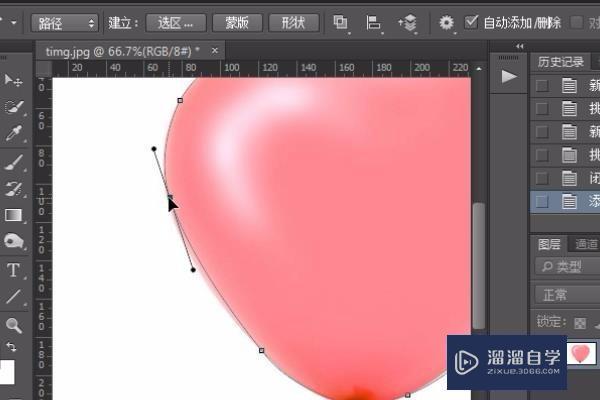
Task: Click the vertical canvas scrollbar thumb
Action: coord(478,265)
